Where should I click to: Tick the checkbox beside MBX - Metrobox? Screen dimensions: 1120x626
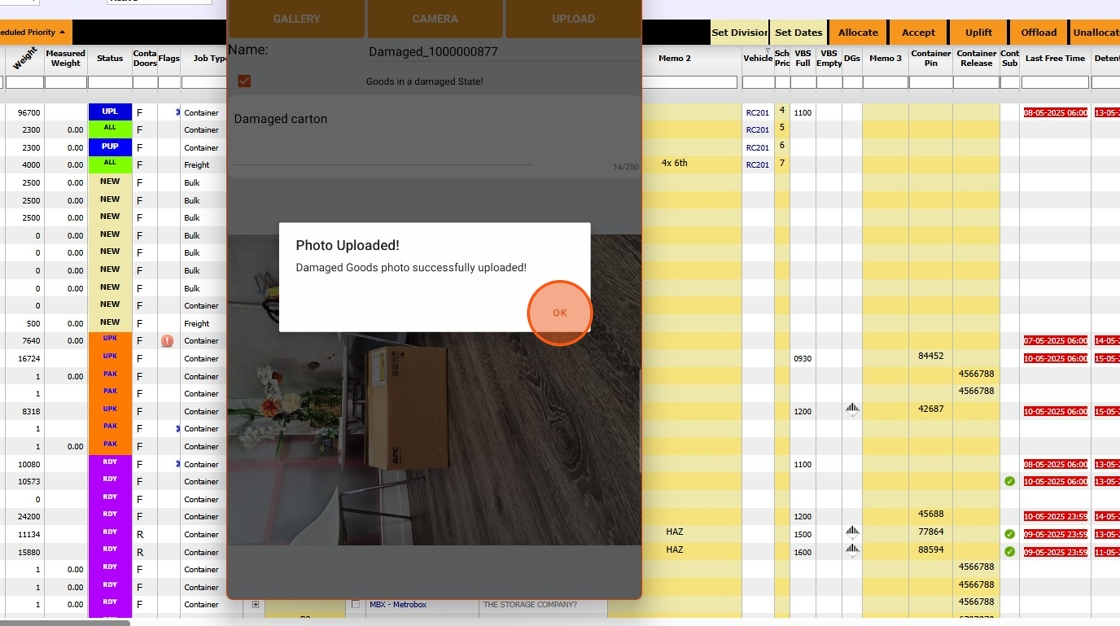355,604
